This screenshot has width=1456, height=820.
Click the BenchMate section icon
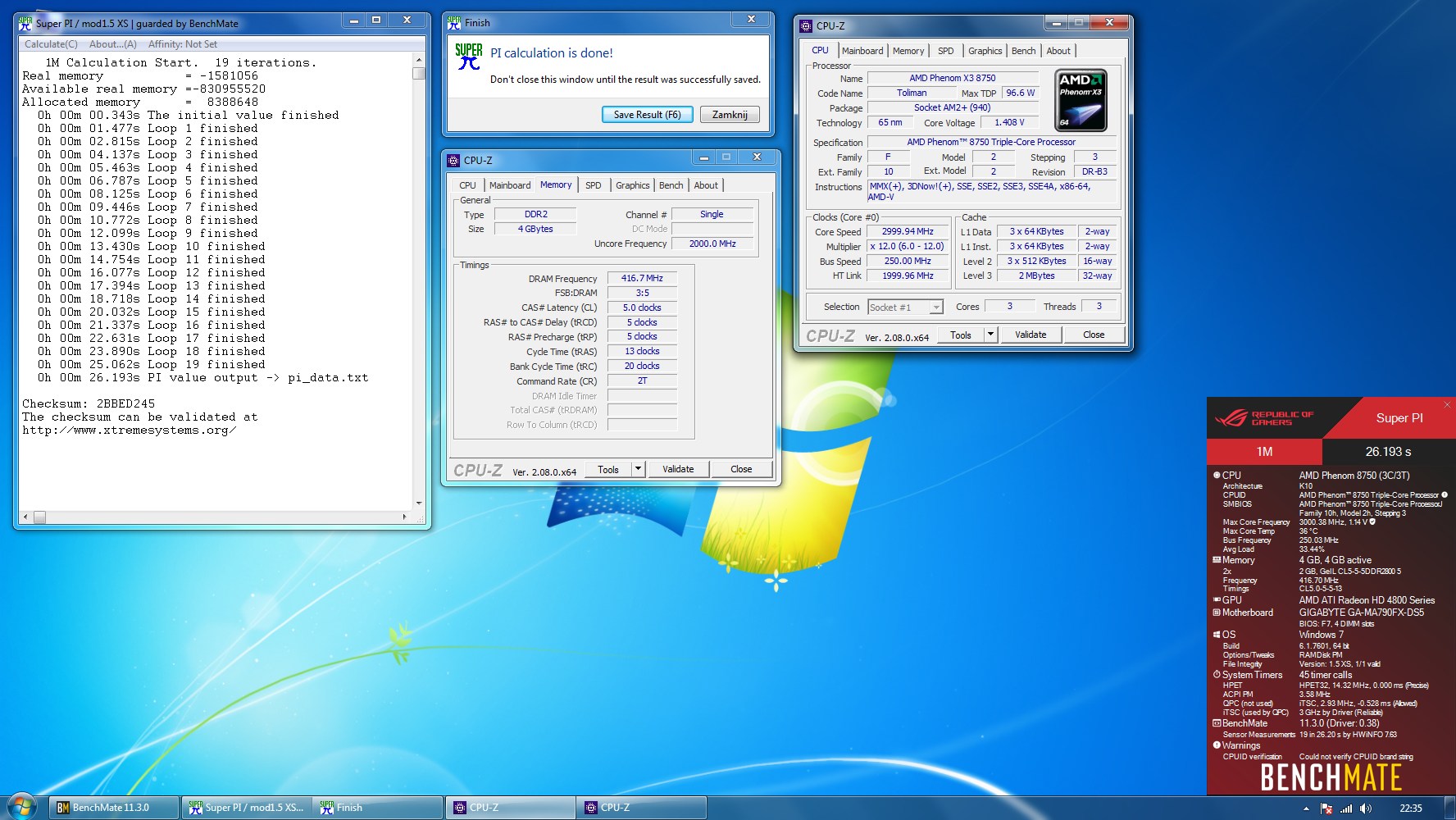[1217, 723]
